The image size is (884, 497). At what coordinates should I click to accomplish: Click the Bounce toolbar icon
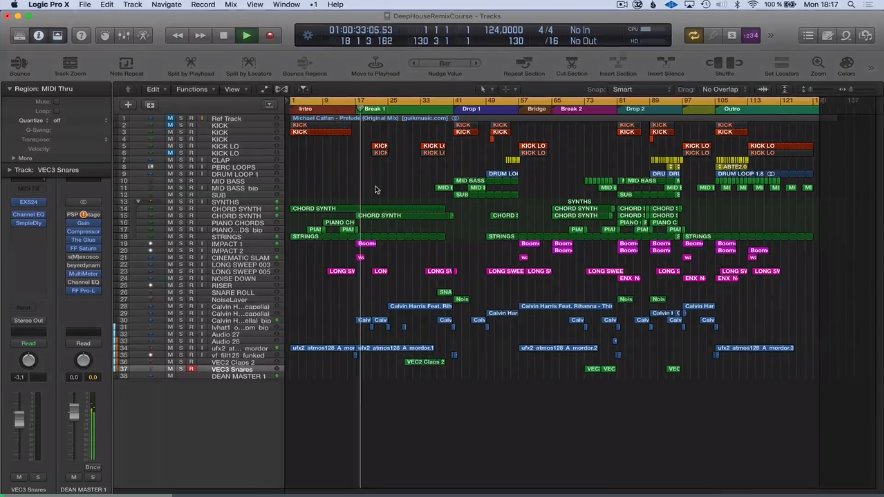(x=19, y=63)
